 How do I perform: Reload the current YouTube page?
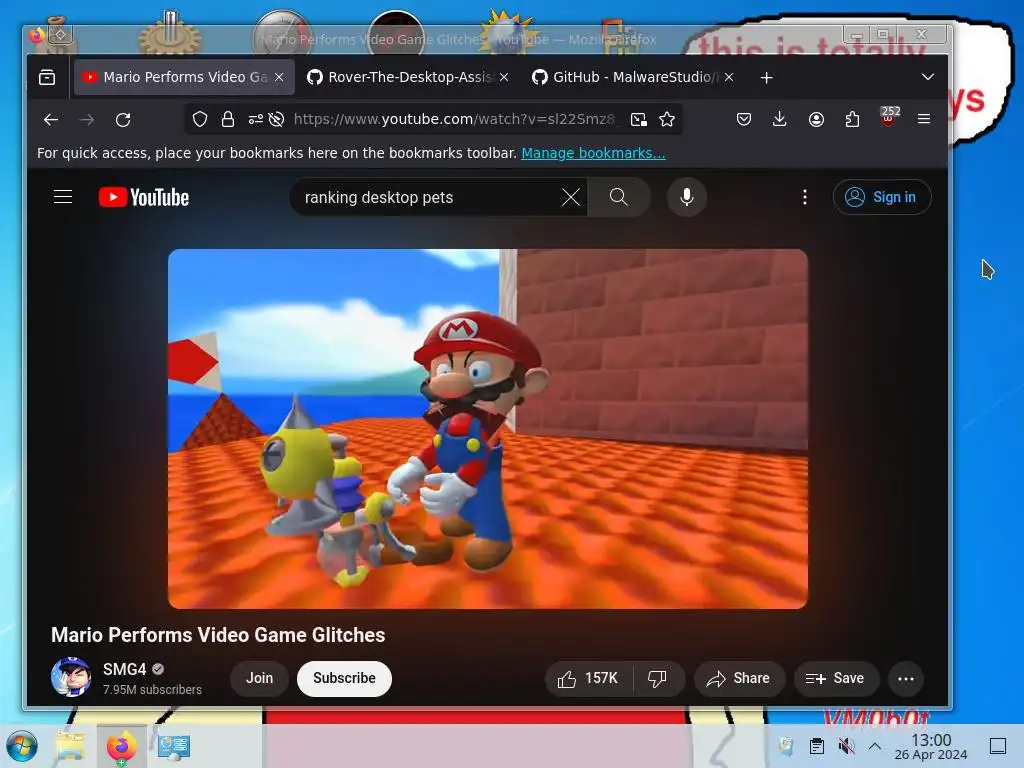(x=123, y=120)
